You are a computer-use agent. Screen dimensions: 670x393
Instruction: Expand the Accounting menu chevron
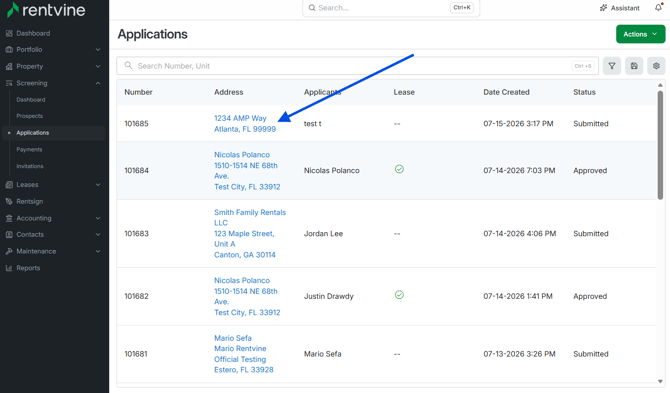point(98,218)
